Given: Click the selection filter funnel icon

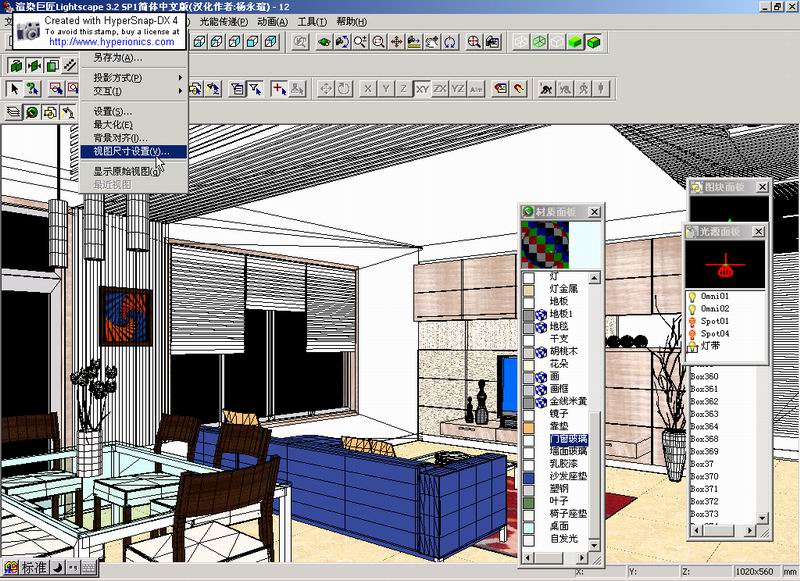Looking at the screenshot, I should point(255,89).
